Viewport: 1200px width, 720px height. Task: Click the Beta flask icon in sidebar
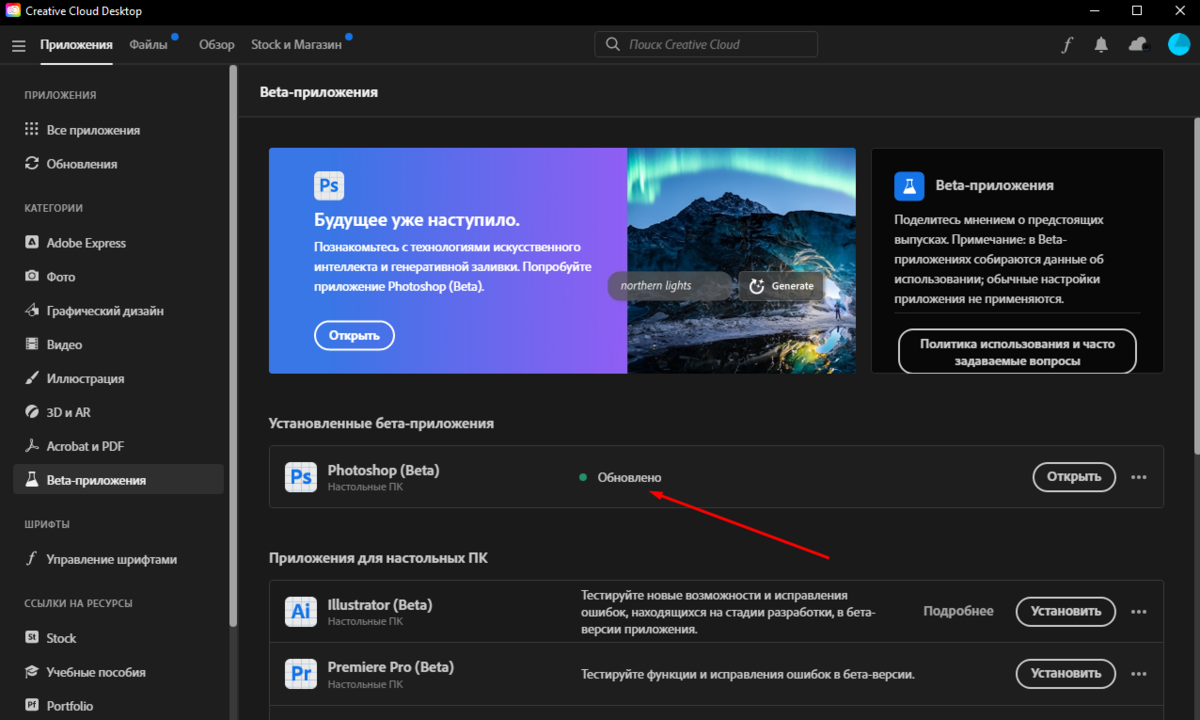[x=31, y=480]
